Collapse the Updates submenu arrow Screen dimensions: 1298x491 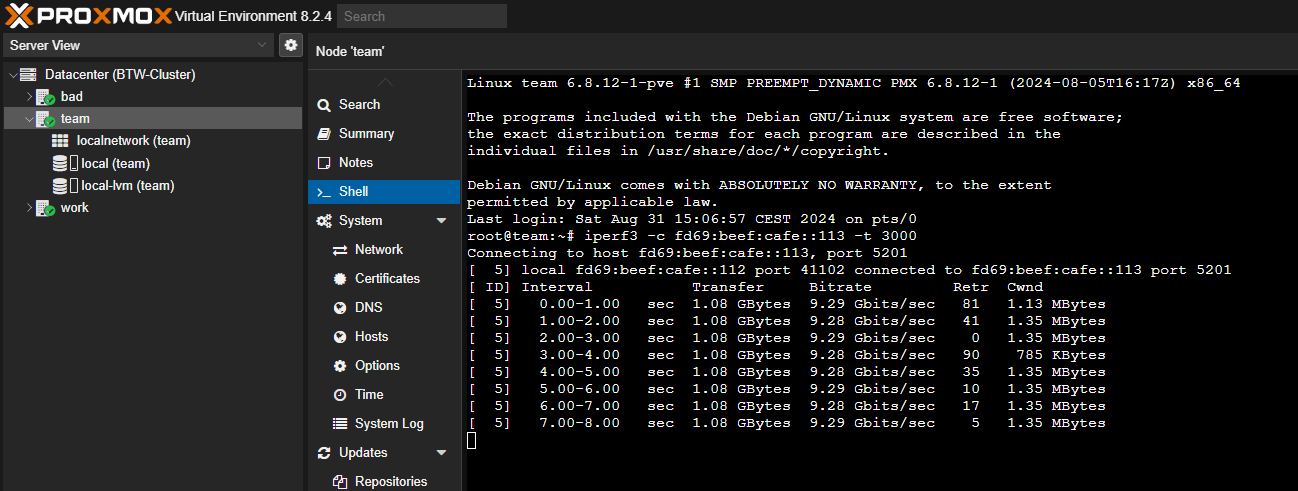441,453
